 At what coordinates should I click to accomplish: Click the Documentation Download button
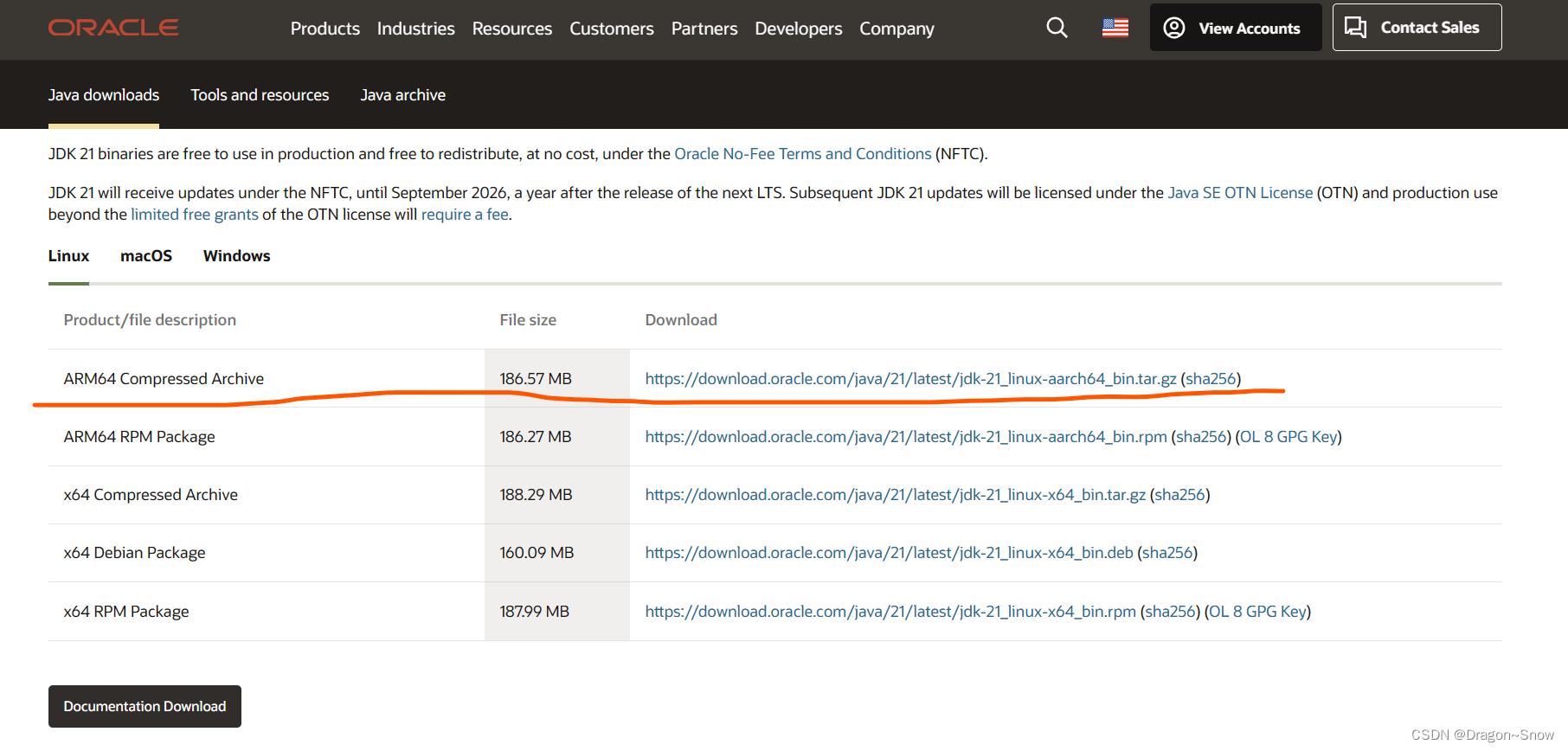tap(145, 707)
